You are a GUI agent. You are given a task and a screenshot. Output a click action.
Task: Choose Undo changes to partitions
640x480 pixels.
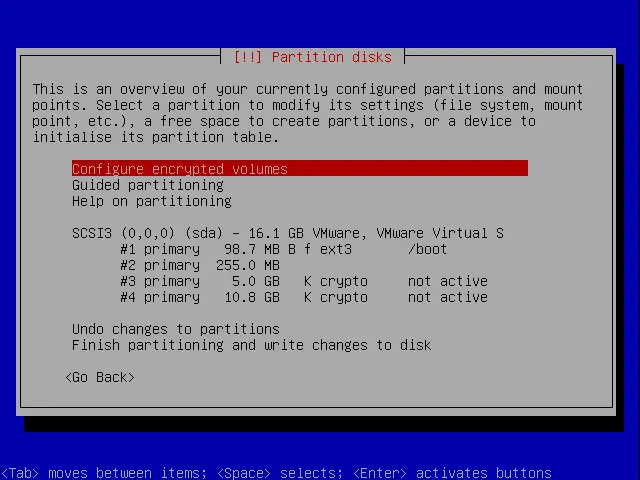[176, 329]
